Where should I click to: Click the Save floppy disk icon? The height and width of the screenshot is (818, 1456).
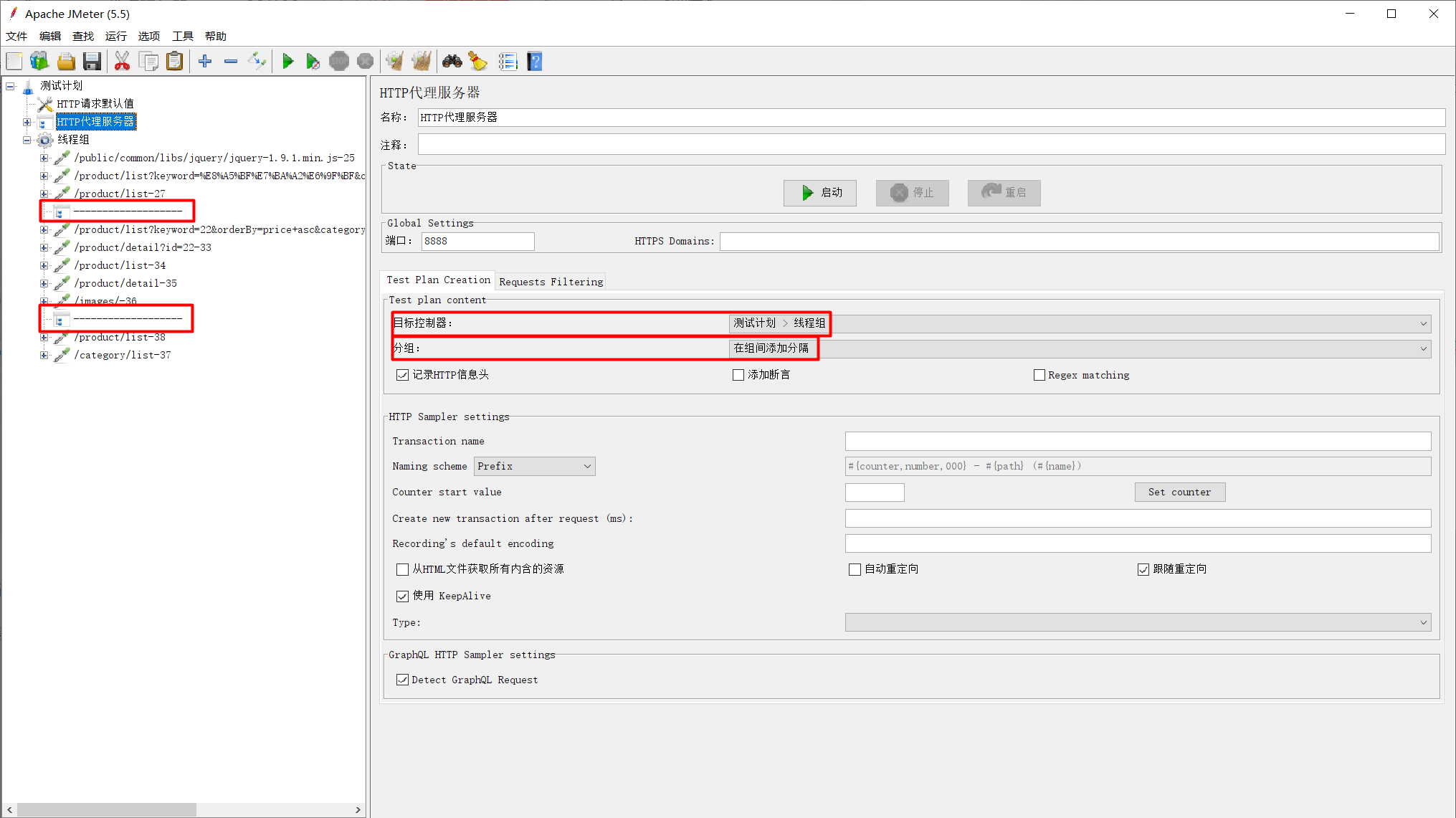tap(92, 62)
